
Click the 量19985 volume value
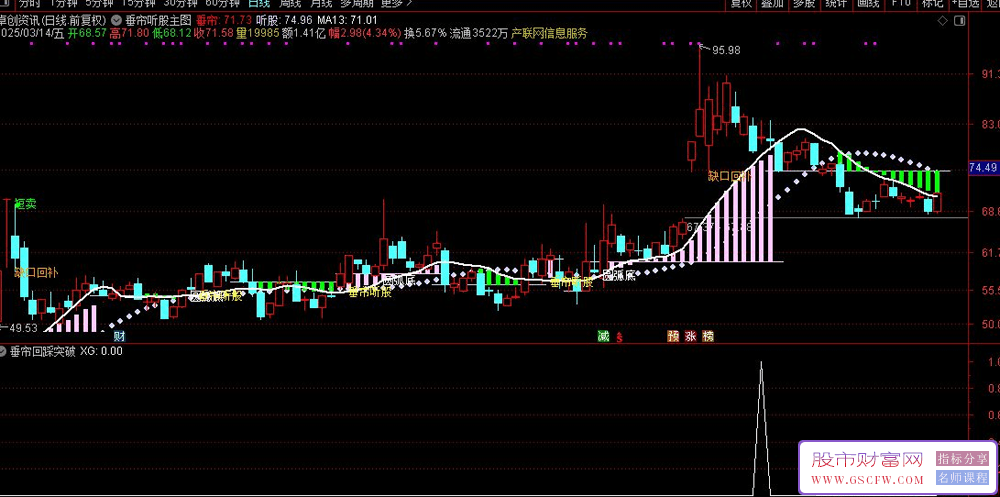coord(258,33)
